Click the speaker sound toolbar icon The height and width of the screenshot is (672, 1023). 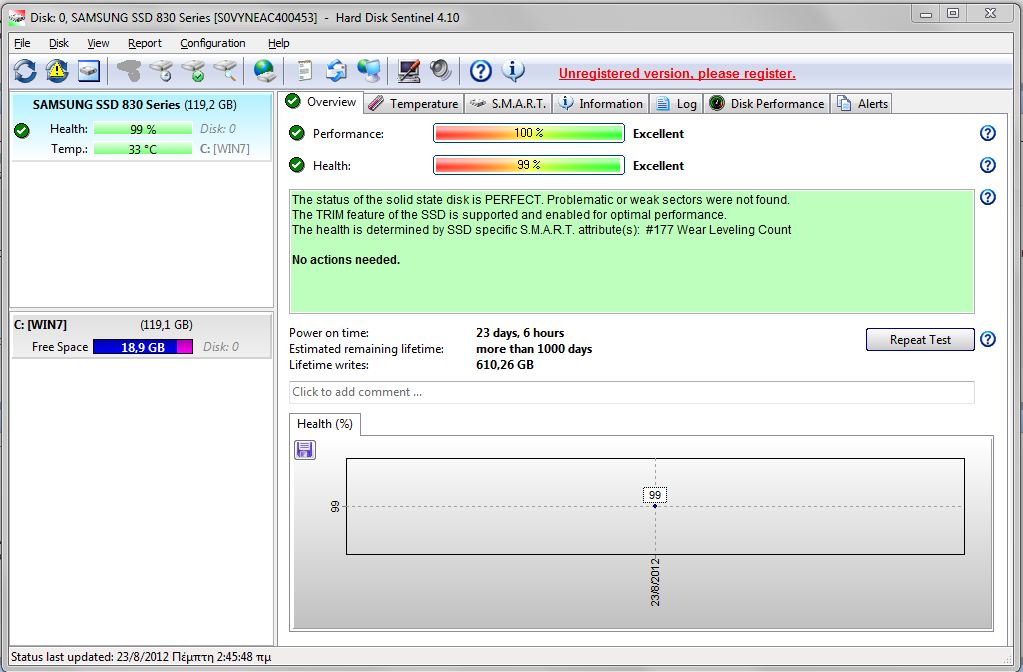coord(440,70)
